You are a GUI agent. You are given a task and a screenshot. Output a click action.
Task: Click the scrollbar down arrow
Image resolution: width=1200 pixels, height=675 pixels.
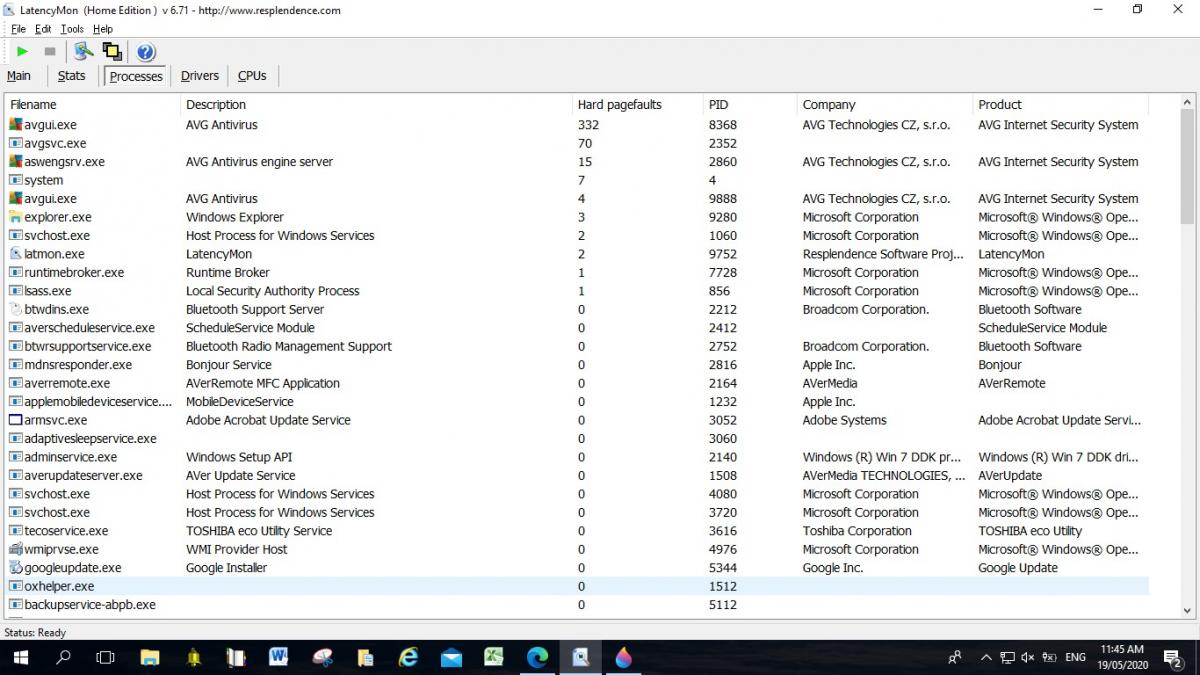pyautogui.click(x=1188, y=609)
